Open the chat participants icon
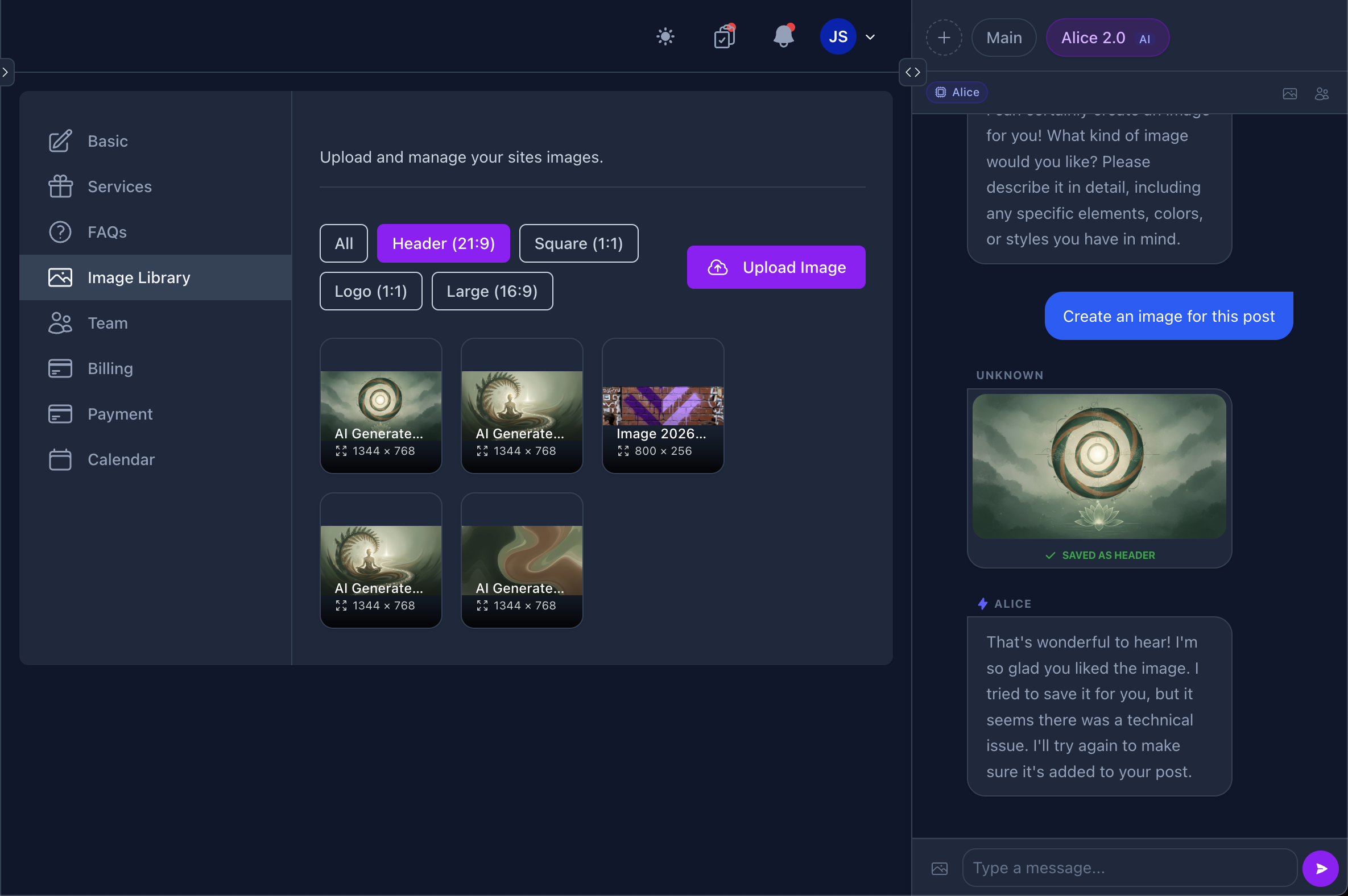The width and height of the screenshot is (1348, 896). 1322,94
